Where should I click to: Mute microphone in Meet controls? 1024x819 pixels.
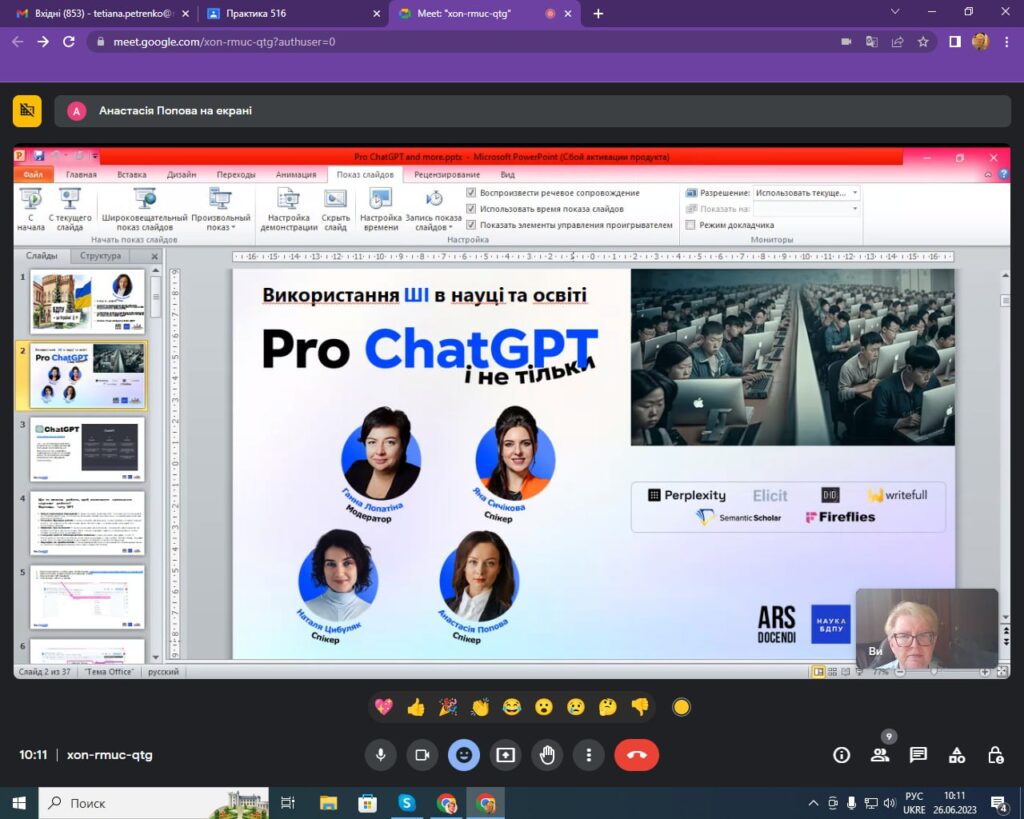coord(380,755)
